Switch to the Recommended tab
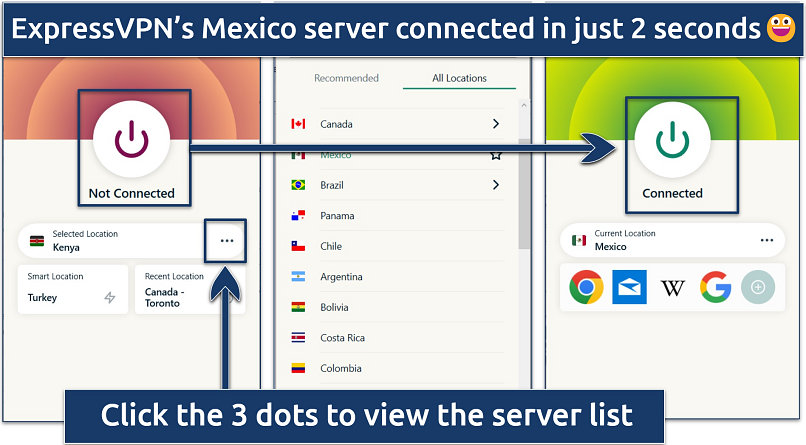The width and height of the screenshot is (806, 445). [346, 78]
